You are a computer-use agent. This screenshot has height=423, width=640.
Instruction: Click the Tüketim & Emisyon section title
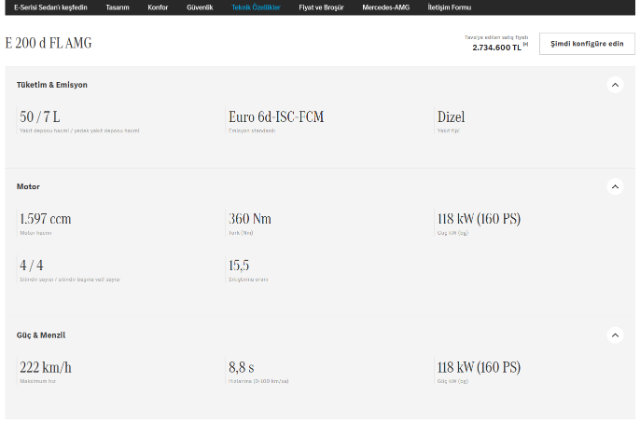[52, 85]
